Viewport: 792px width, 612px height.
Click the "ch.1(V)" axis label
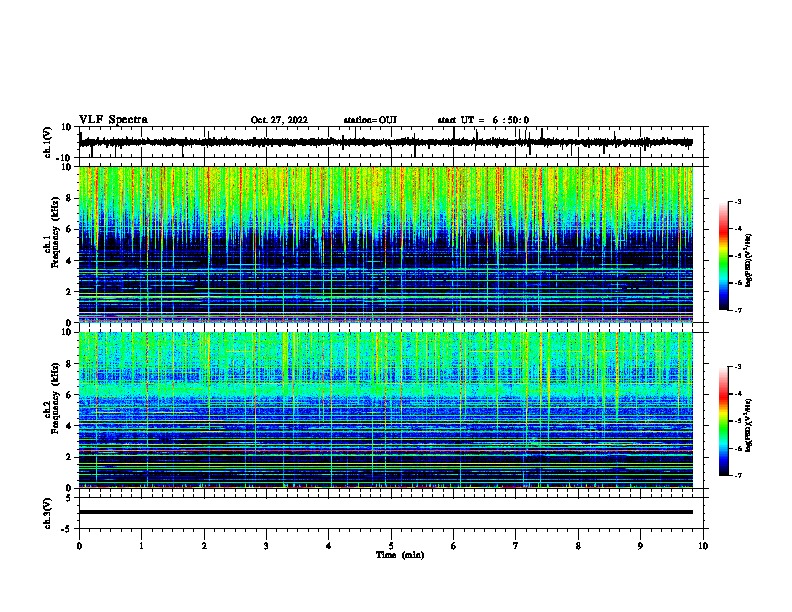pyautogui.click(x=48, y=142)
